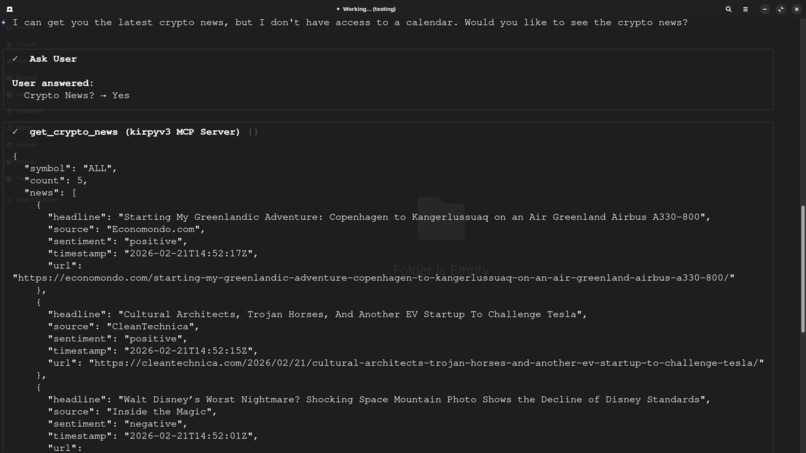The image size is (806, 453).
Task: Open the hamburger menu in the title bar
Action: (745, 9)
